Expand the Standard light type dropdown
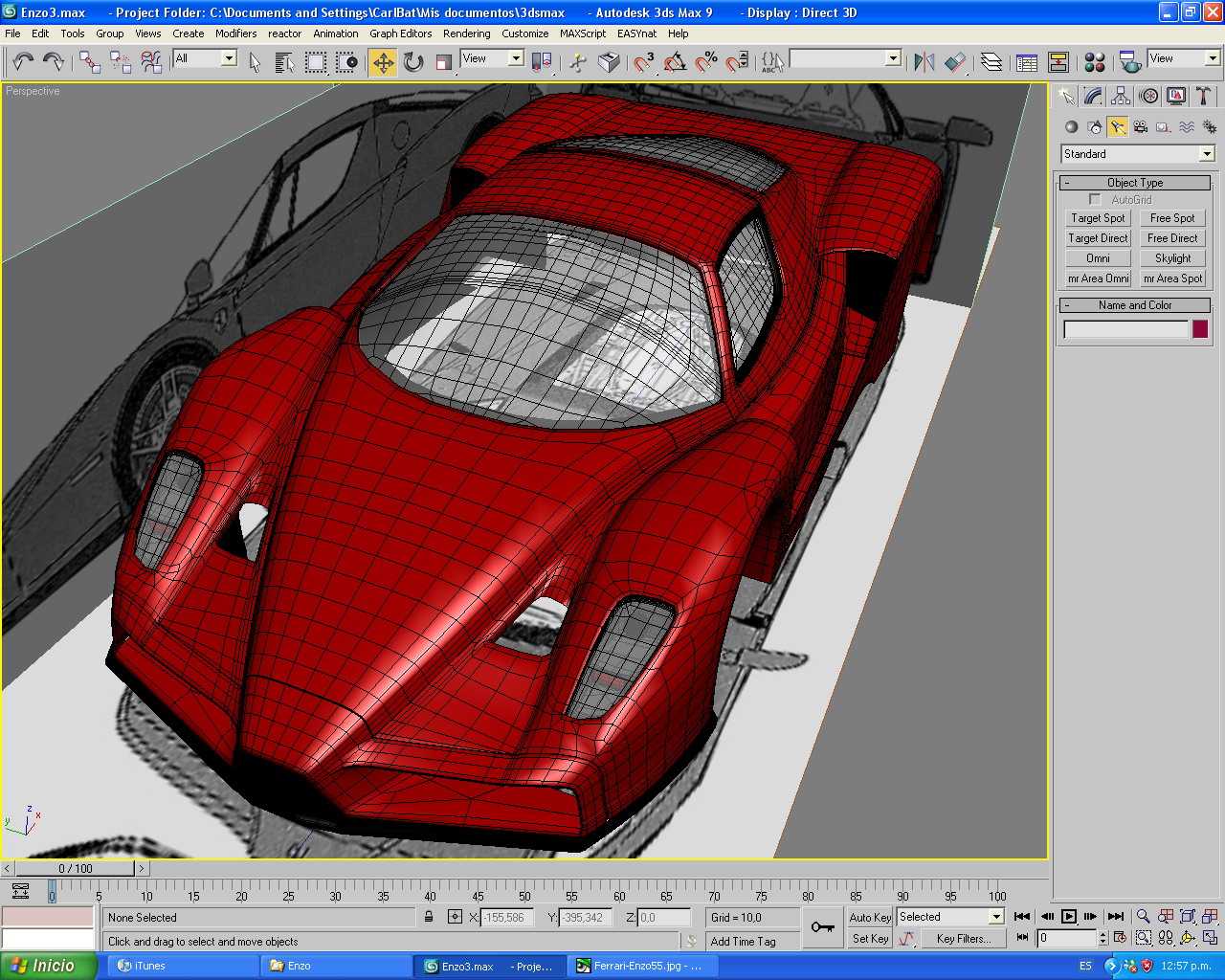The width and height of the screenshot is (1225, 980). 1207,154
